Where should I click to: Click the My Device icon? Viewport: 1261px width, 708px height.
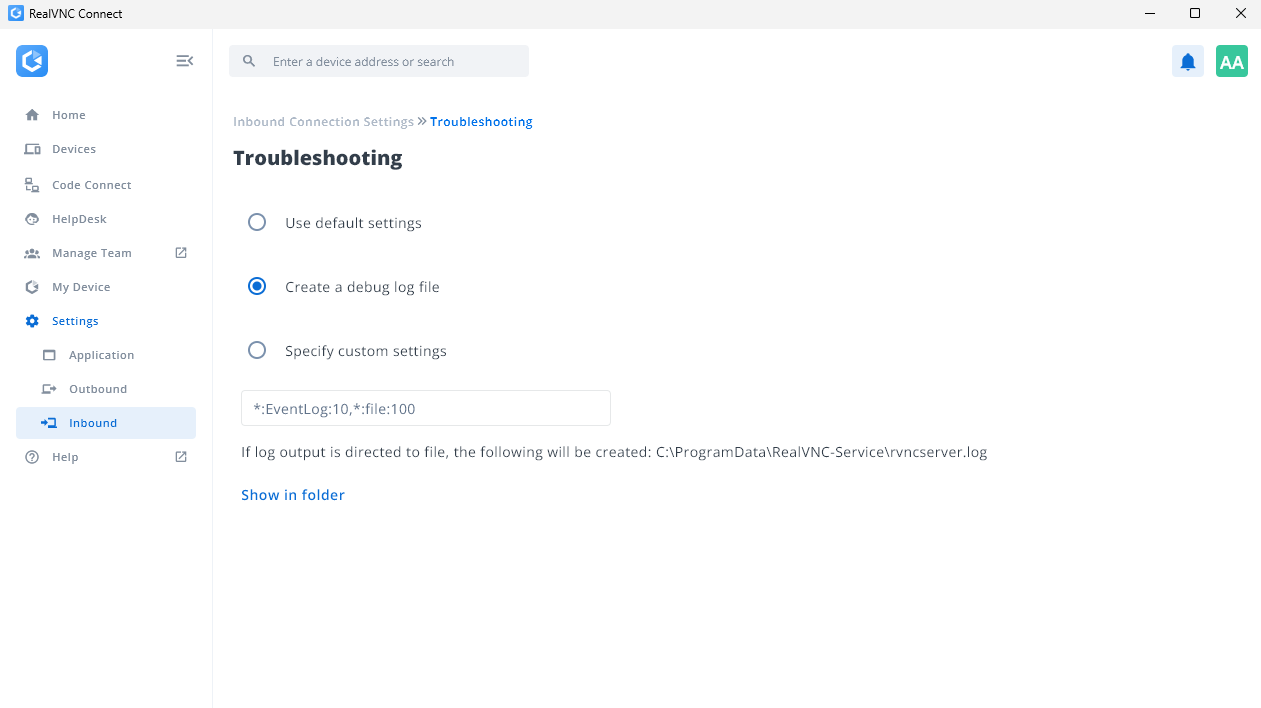point(32,287)
